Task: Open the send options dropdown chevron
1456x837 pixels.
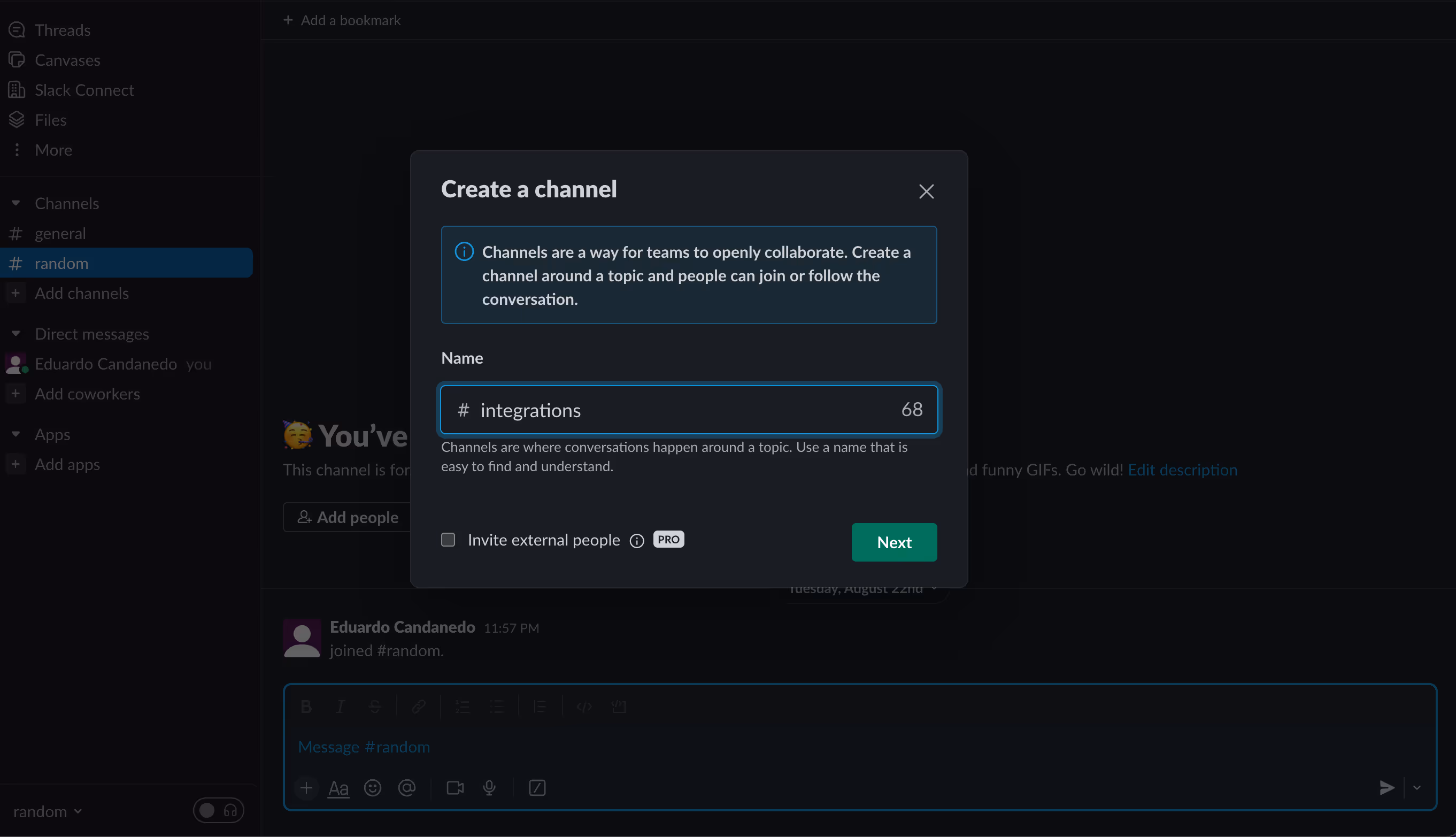Action: point(1417,788)
